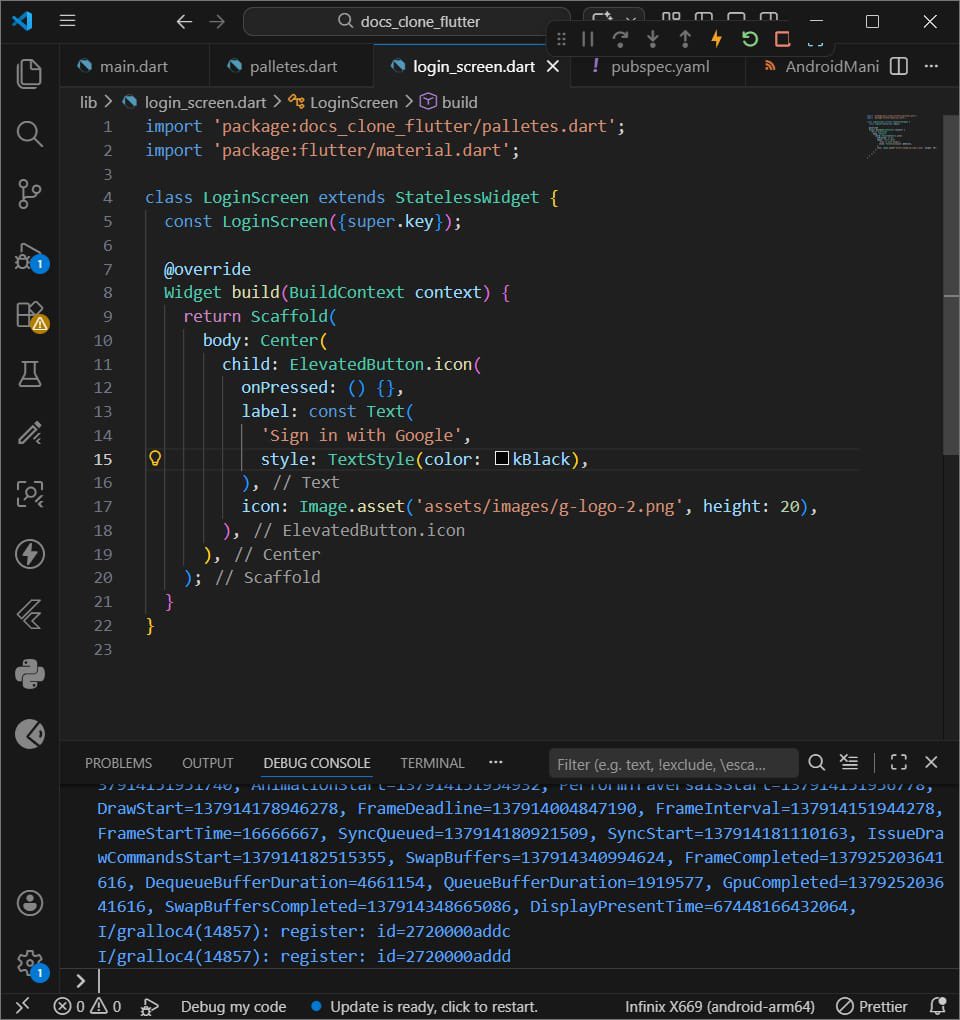960x1020 pixels.
Task: Open the Manage gear menu
Action: coord(31,964)
